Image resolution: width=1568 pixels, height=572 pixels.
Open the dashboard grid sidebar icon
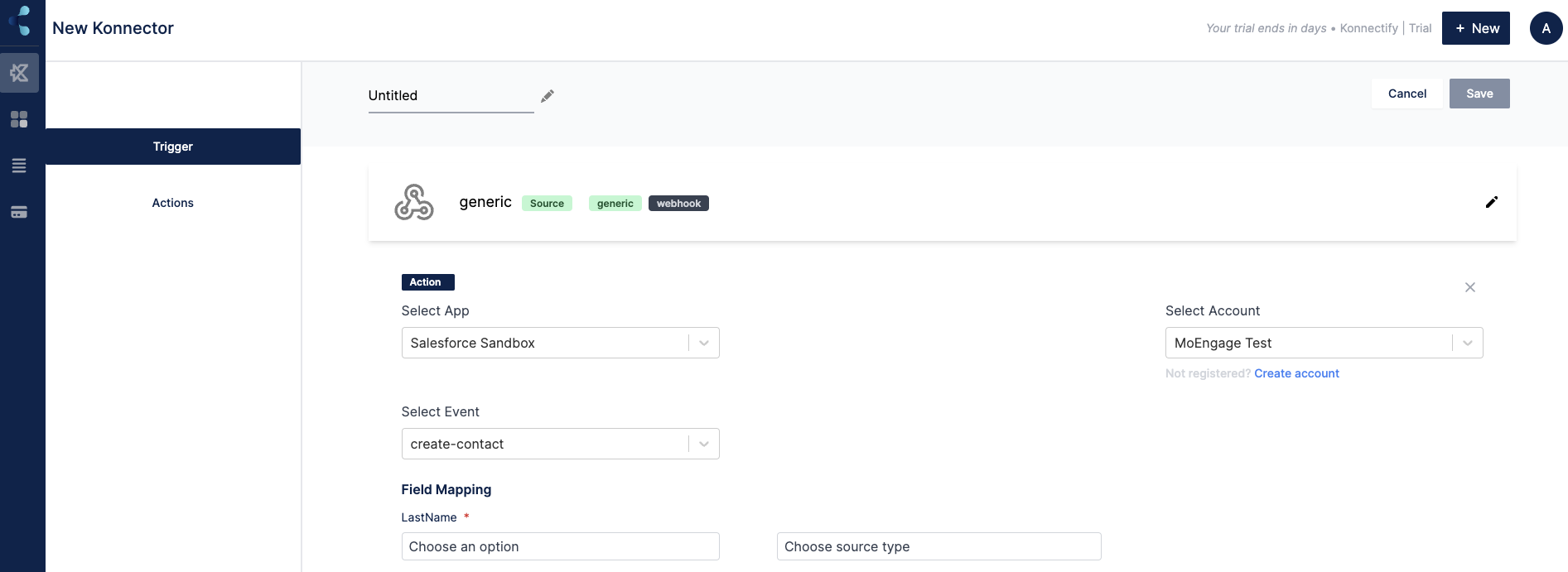pos(19,119)
